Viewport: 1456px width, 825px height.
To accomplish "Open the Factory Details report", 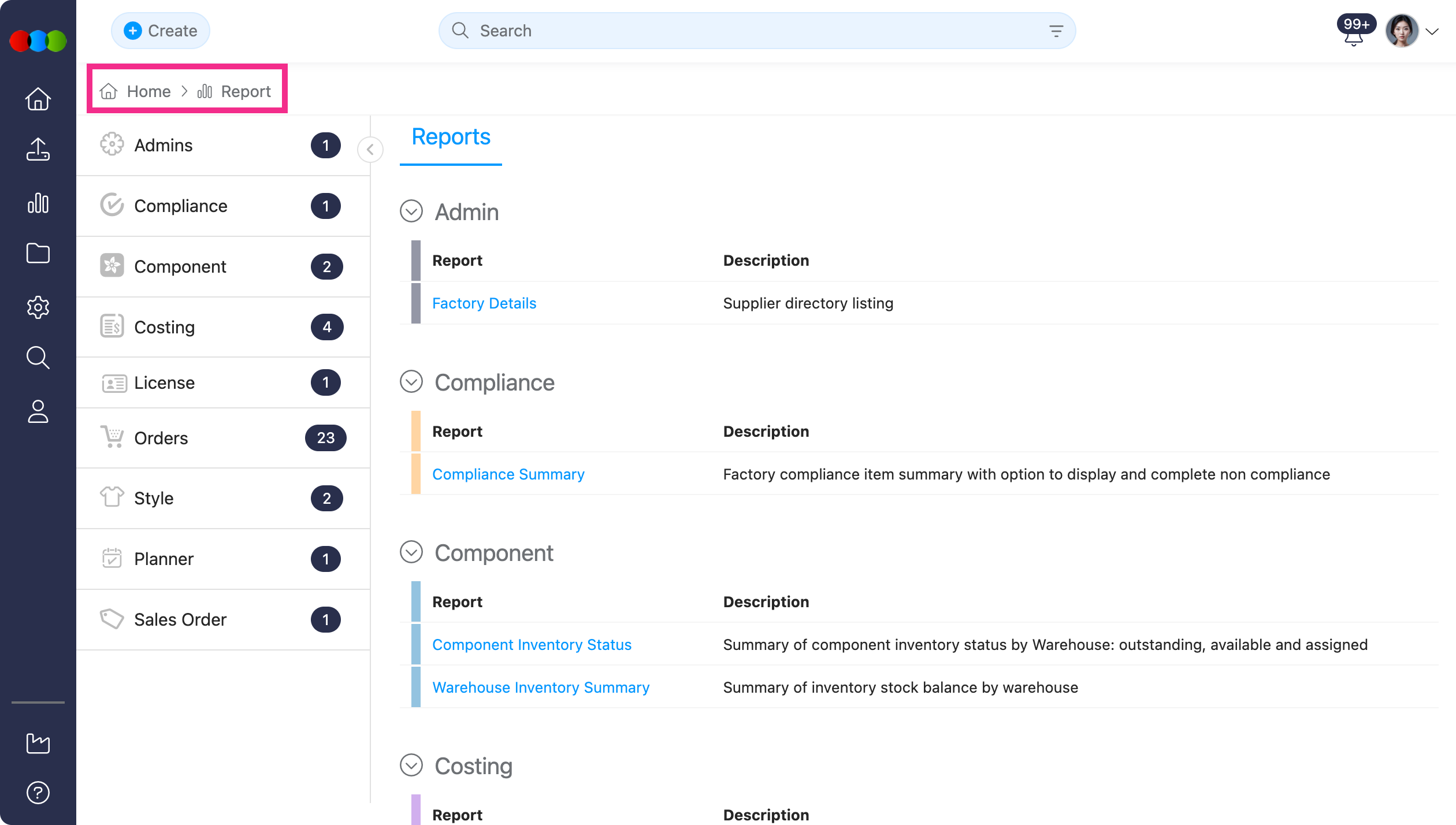I will tap(484, 303).
